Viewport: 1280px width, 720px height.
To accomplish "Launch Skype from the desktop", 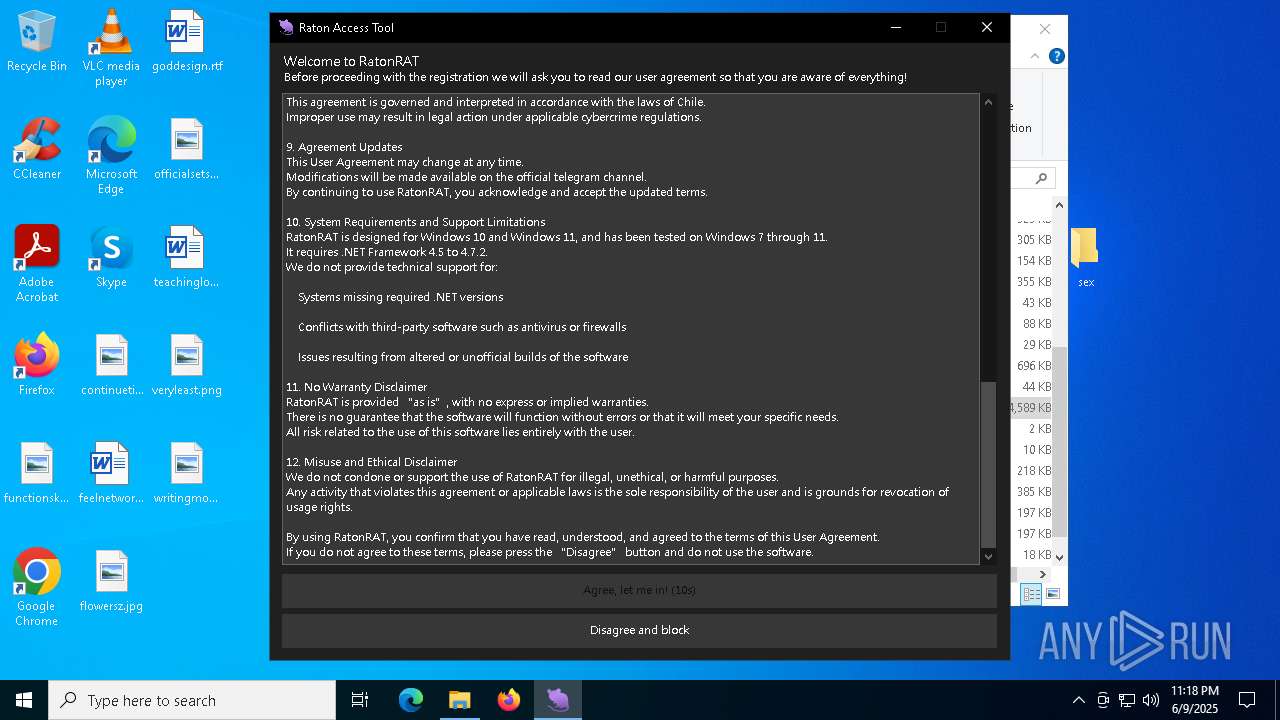I will pos(111,258).
